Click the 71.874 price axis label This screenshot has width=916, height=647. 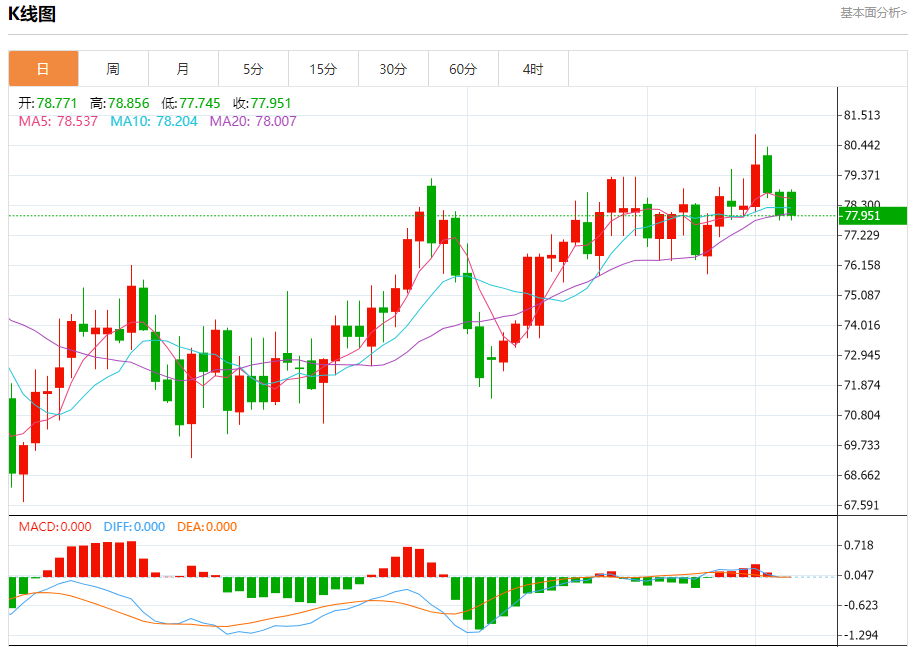tap(862, 385)
